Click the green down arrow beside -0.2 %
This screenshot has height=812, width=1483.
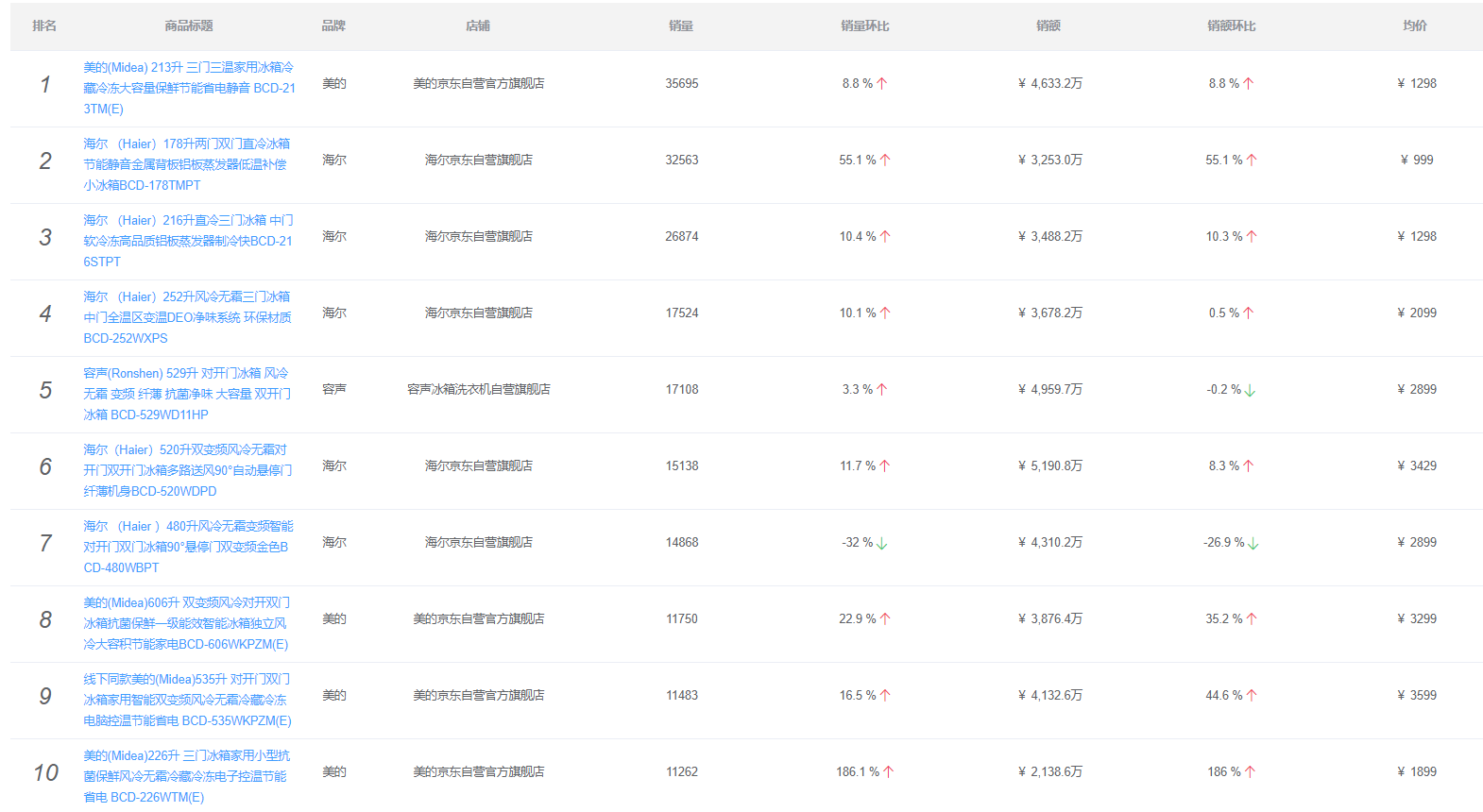coord(1251,391)
